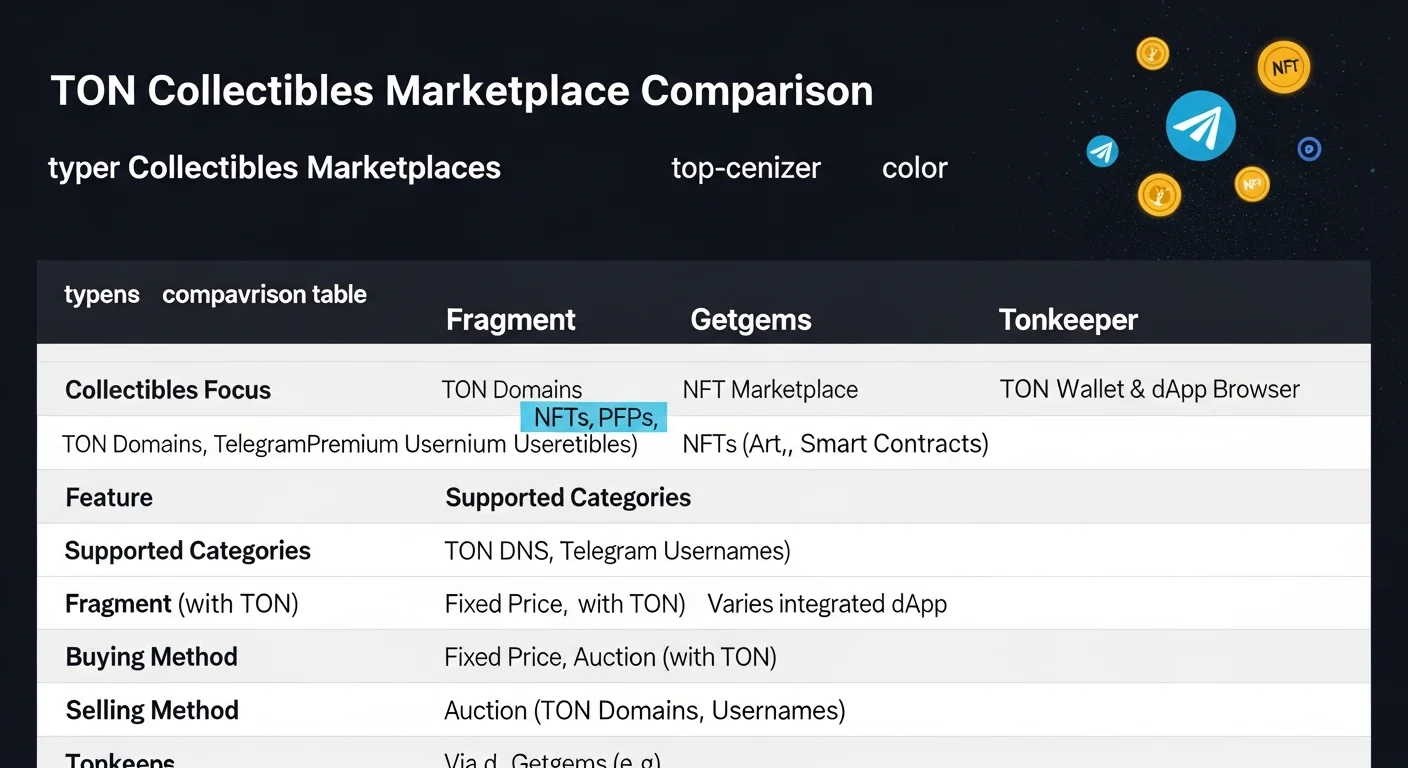Click the gold NFT coin at top right
The image size is (1408, 768).
[1283, 67]
